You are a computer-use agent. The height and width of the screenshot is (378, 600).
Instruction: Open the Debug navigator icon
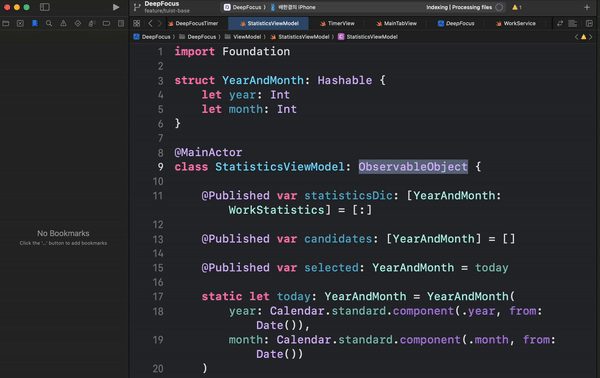[x=92, y=23]
